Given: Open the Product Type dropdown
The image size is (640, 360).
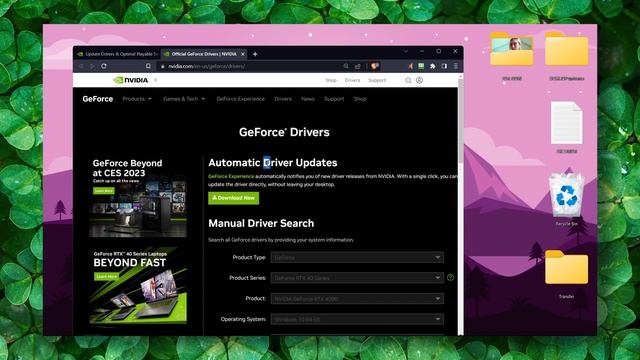Looking at the screenshot, I should (x=357, y=257).
